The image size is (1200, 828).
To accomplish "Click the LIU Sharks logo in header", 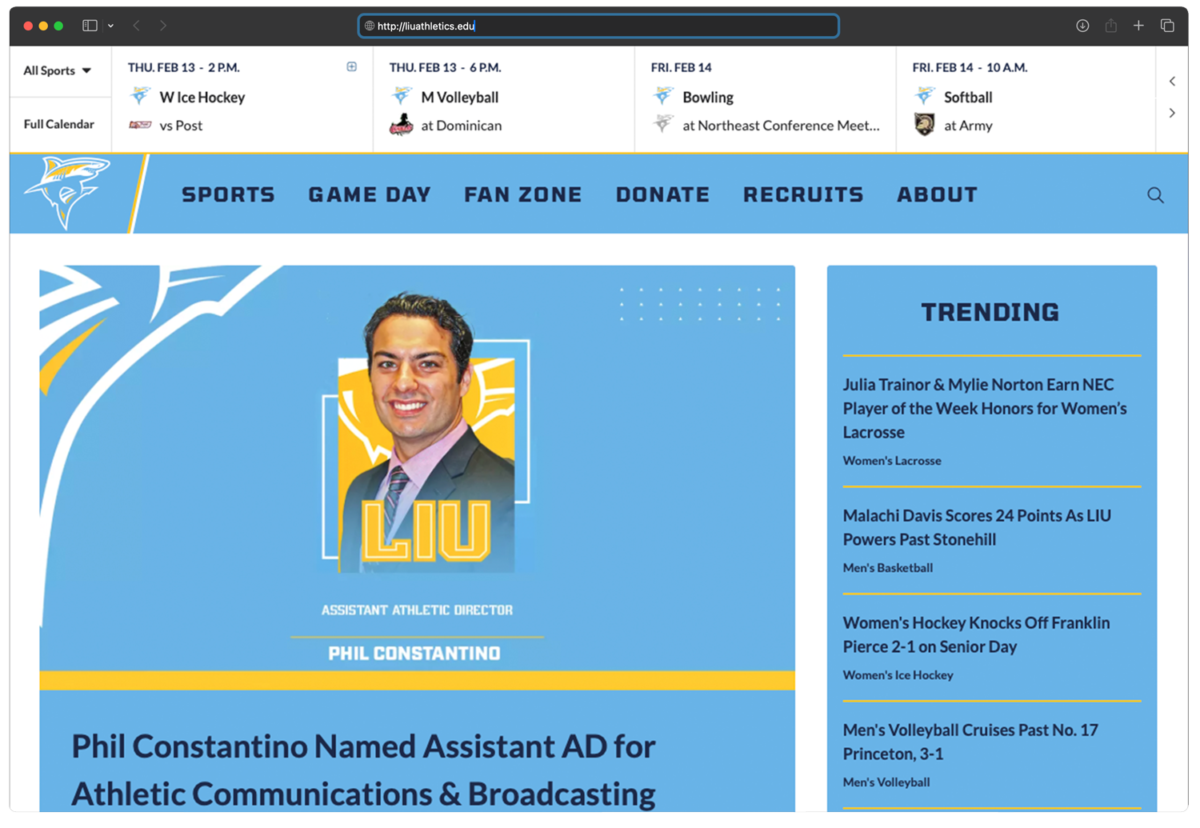I will 68,193.
